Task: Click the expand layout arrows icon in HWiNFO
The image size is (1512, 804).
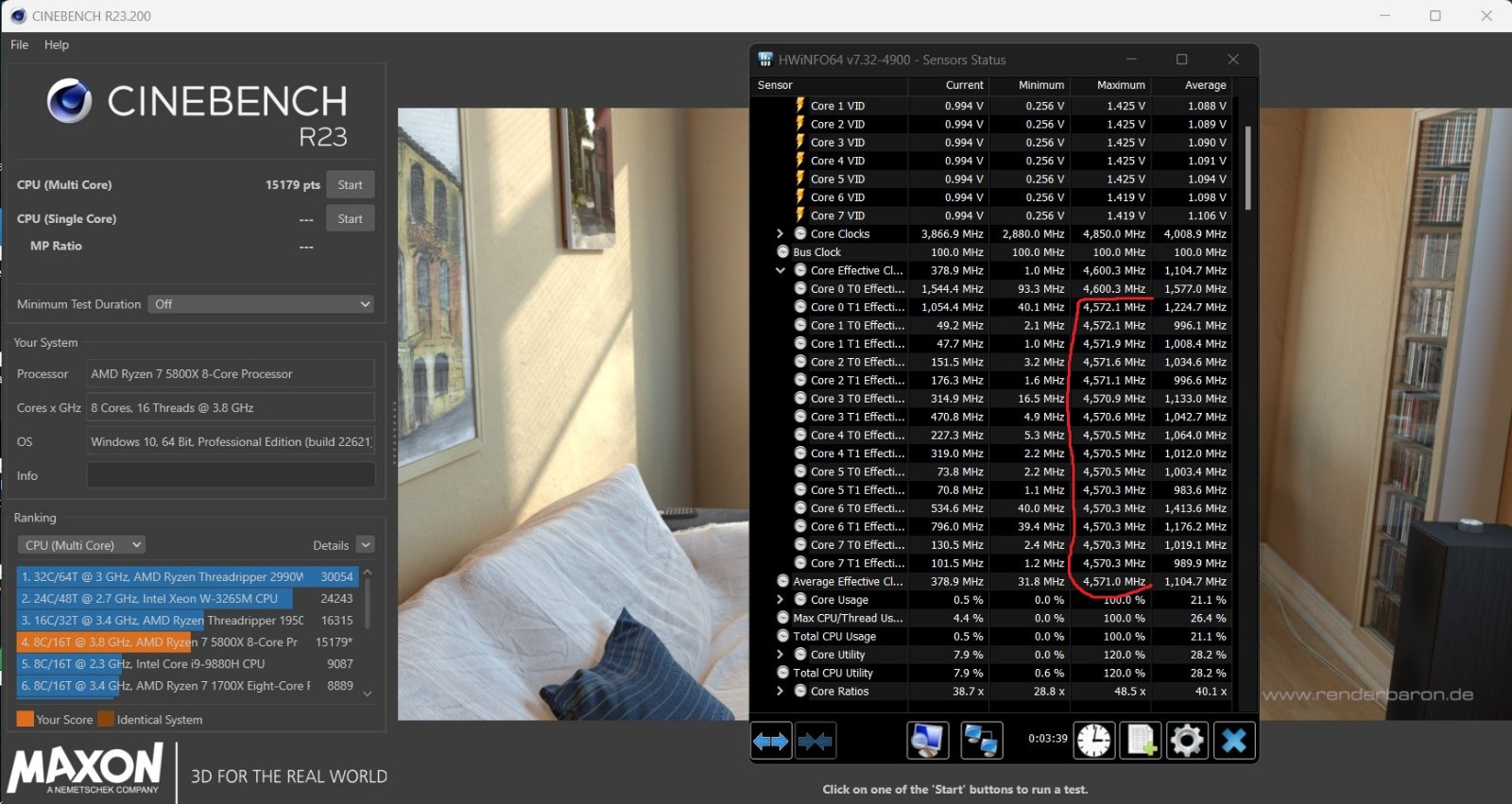Action: [771, 741]
